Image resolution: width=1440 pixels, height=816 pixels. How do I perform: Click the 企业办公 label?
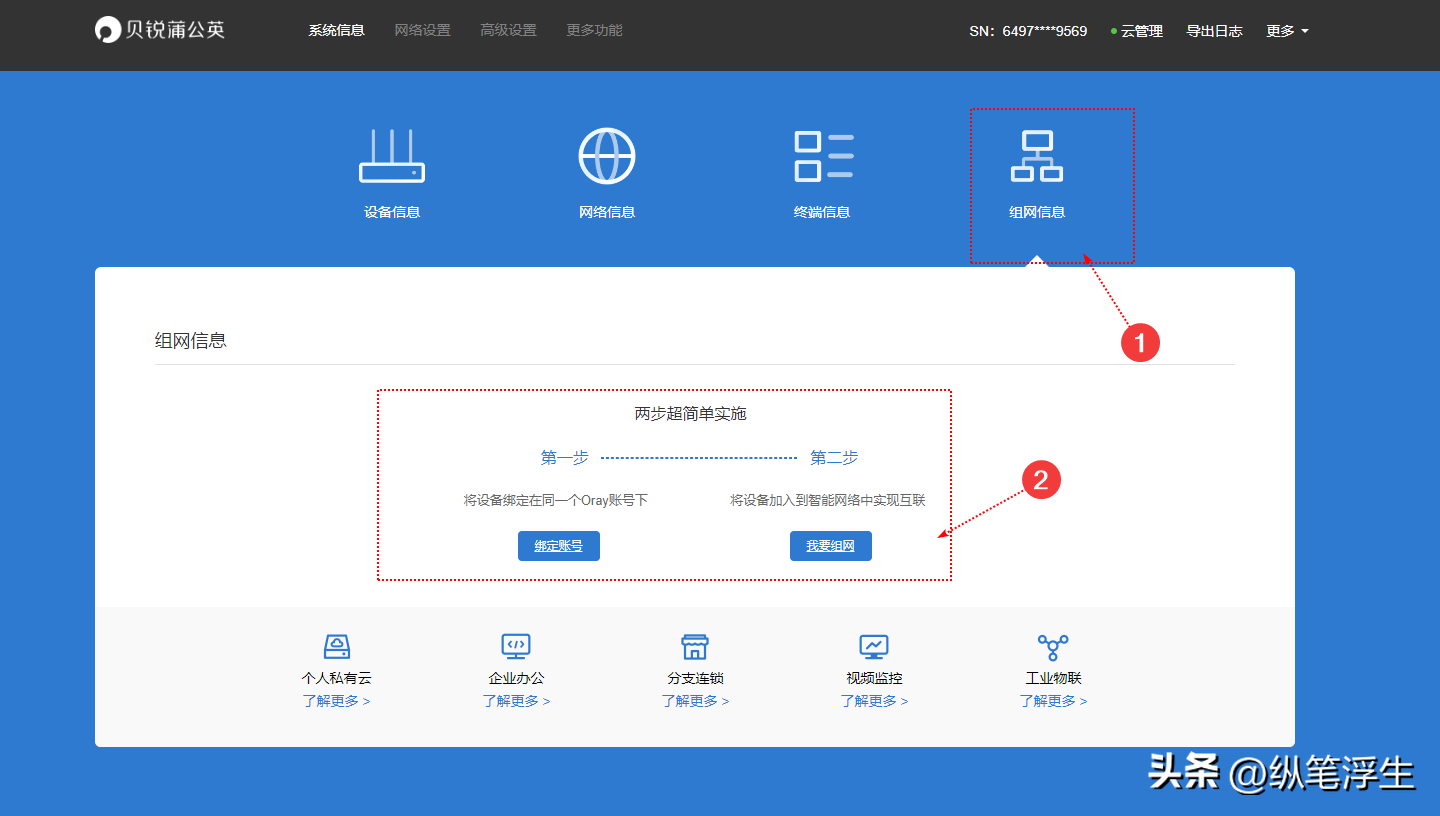[516, 678]
